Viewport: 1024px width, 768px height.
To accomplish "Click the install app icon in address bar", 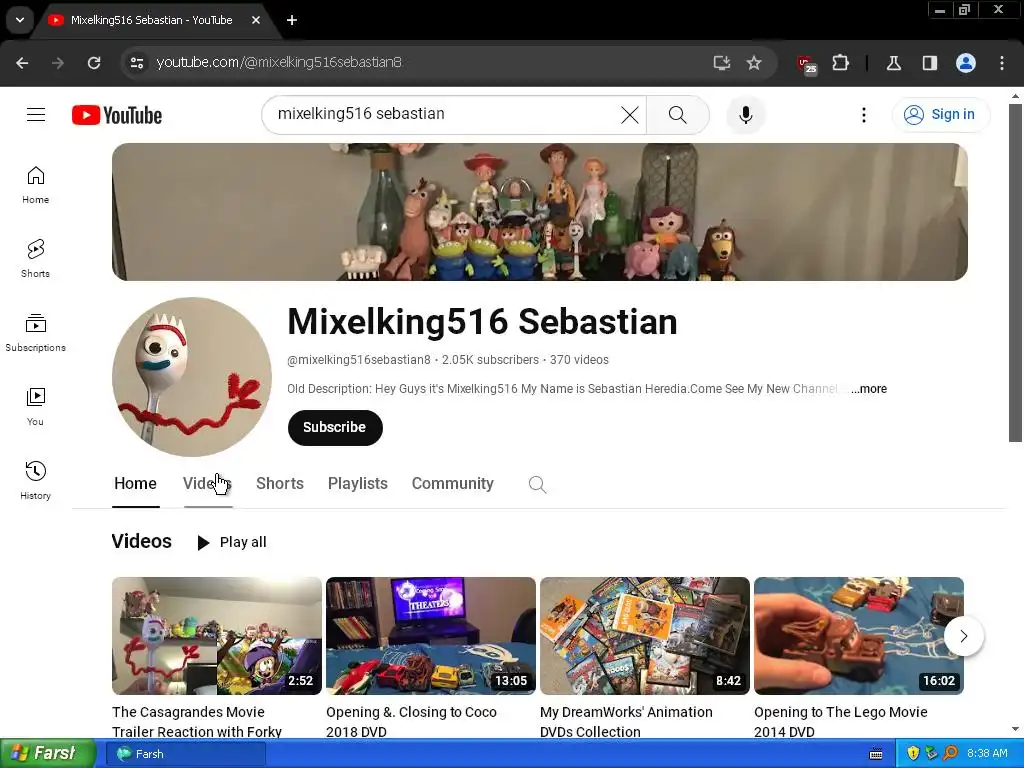I will 722,63.
